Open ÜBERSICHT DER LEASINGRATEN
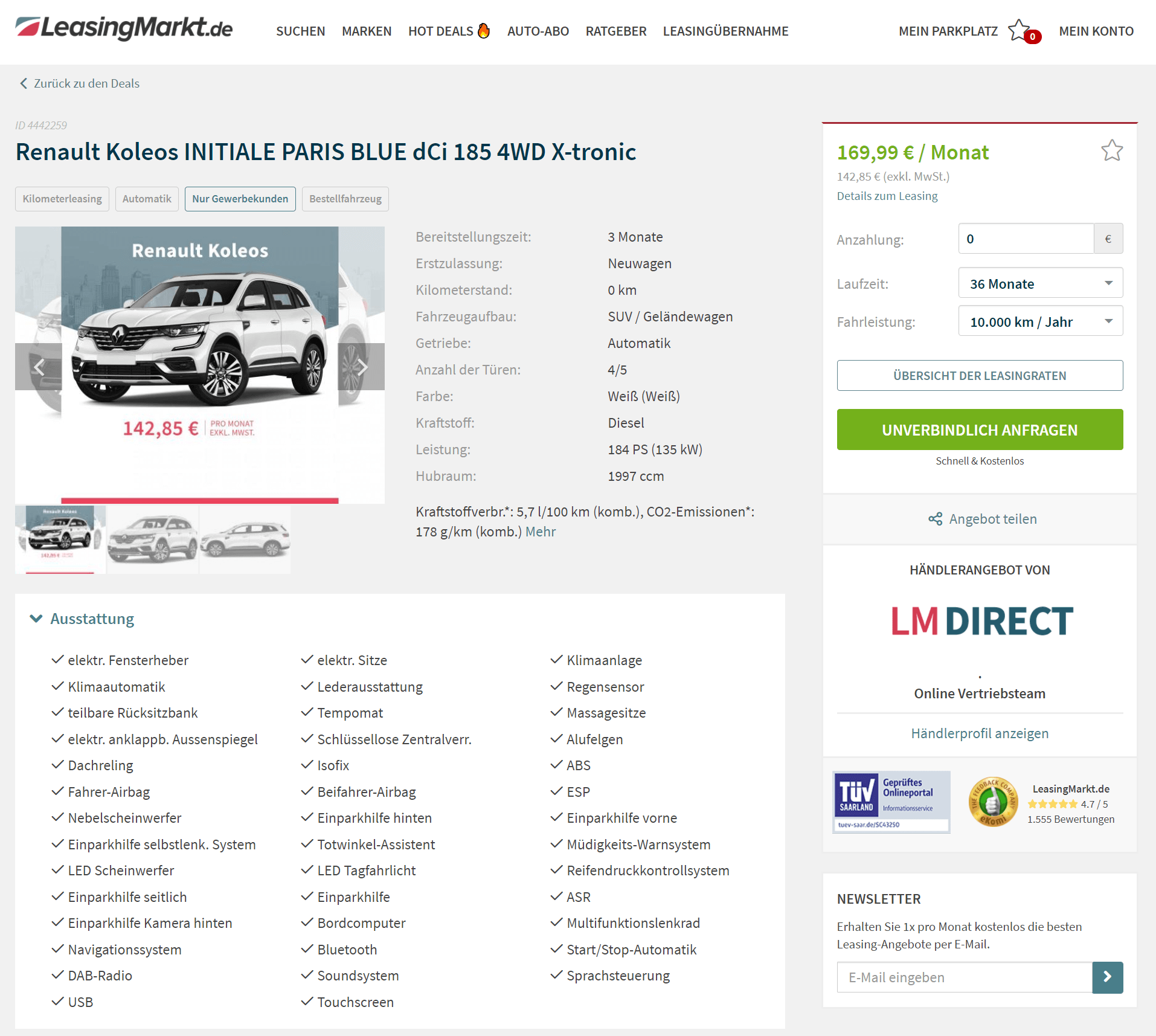The height and width of the screenshot is (1036, 1156). coord(980,375)
